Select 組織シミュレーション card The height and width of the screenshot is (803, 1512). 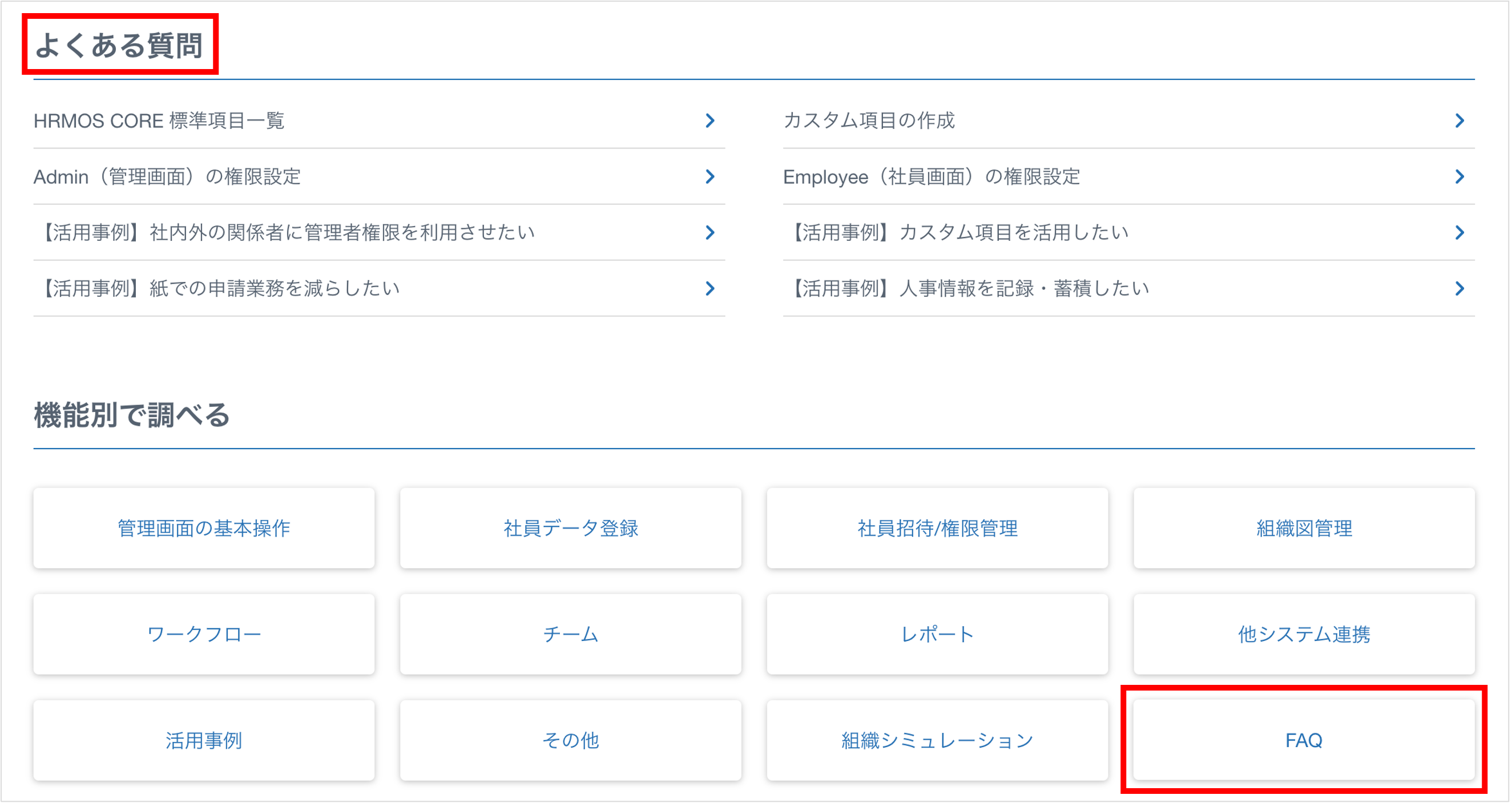coord(937,740)
